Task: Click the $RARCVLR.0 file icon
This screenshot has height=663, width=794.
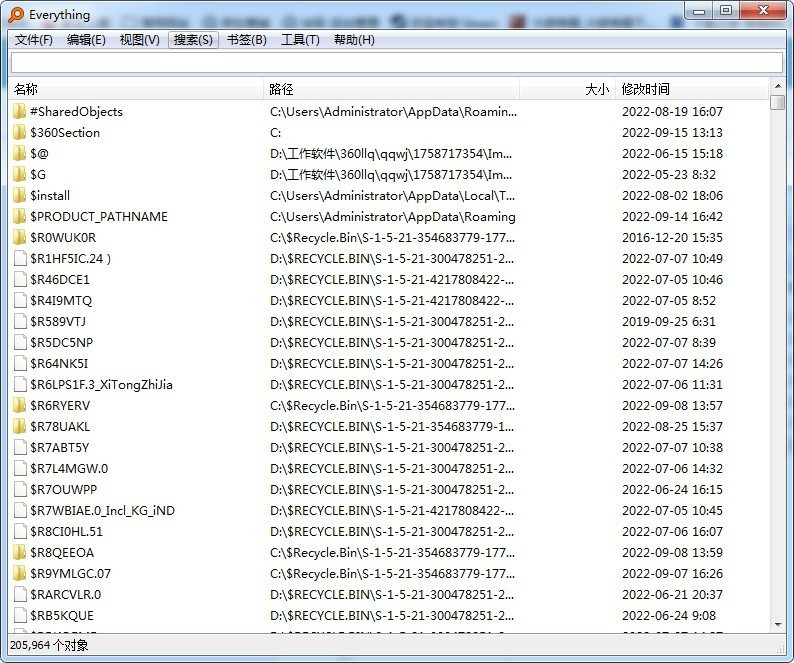Action: tap(20, 595)
